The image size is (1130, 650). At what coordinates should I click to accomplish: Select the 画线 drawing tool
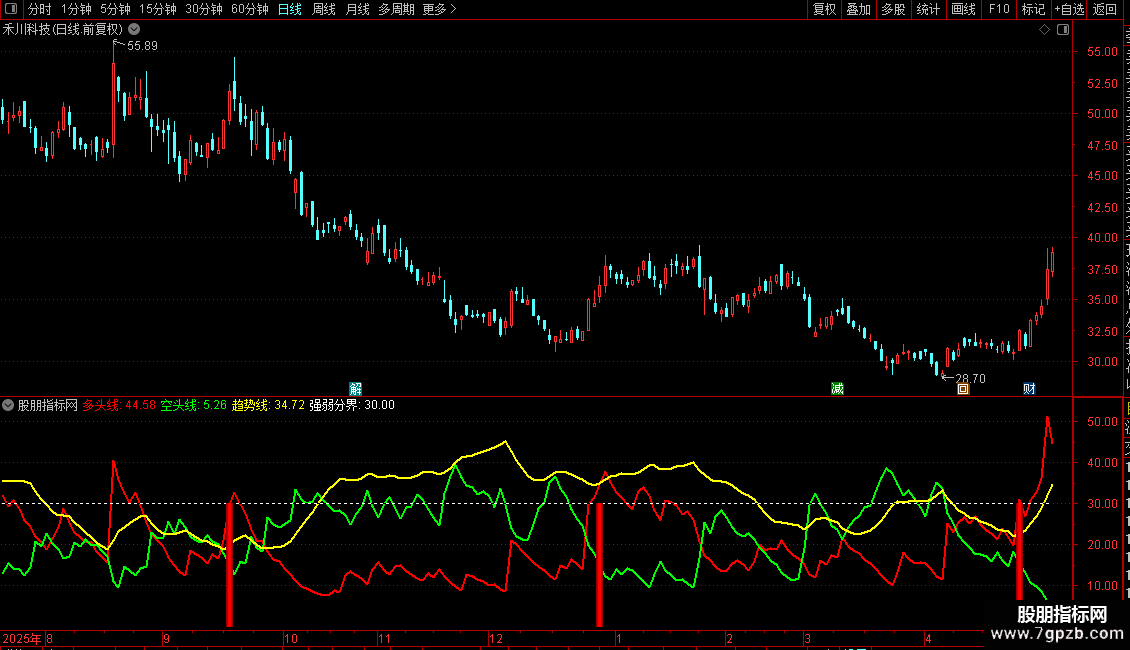click(964, 9)
